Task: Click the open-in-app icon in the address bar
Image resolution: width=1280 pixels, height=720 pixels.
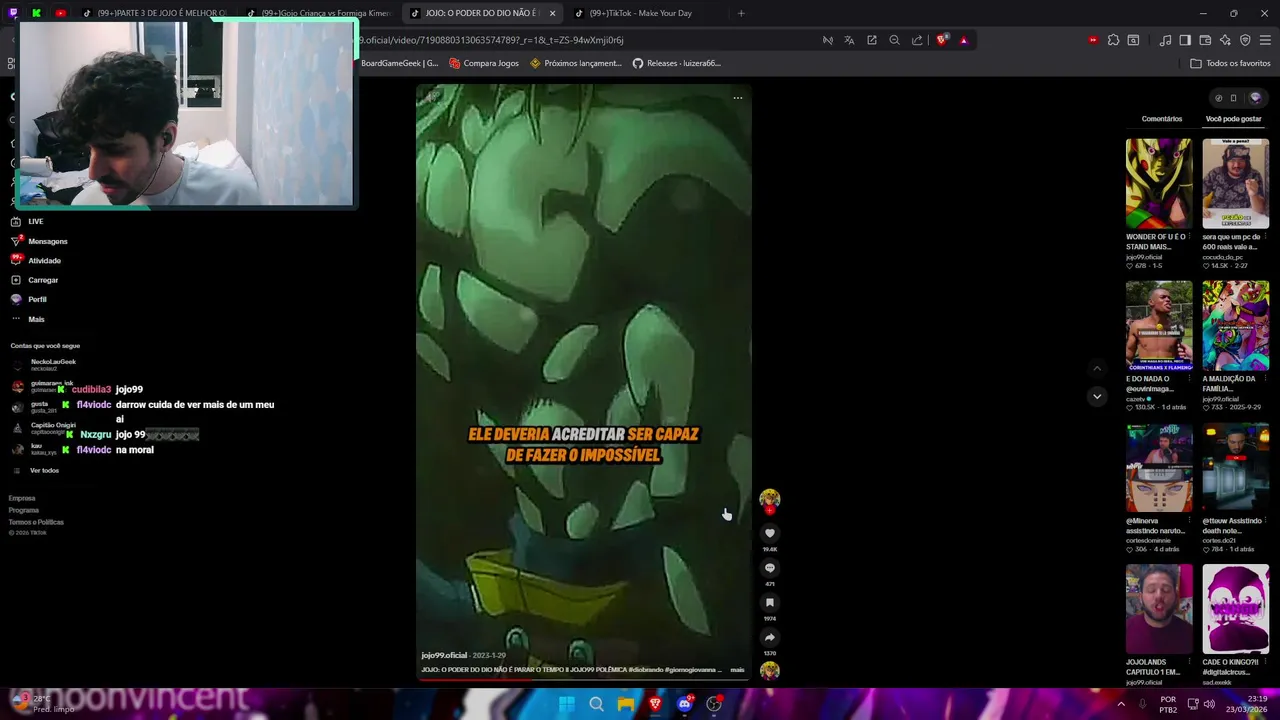Action: point(872,40)
